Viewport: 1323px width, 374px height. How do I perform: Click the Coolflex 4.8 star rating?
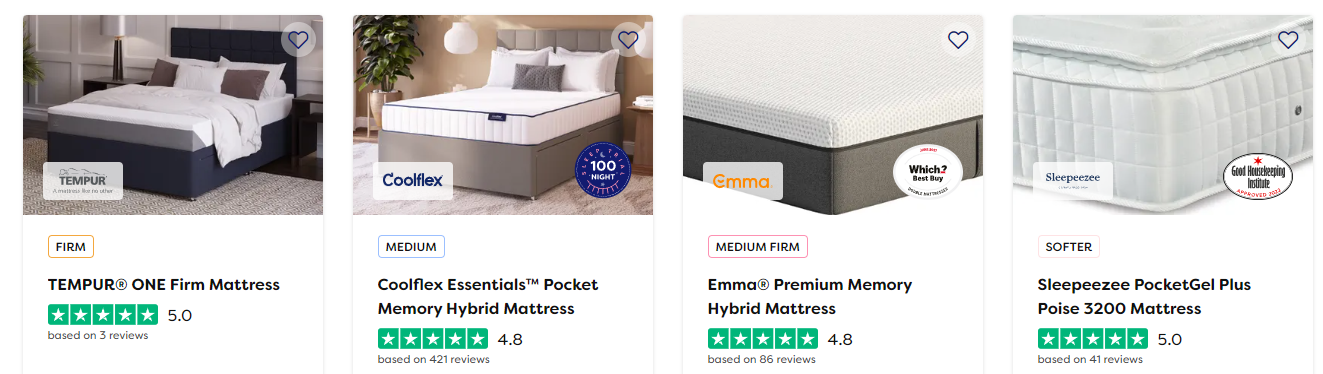450,339
